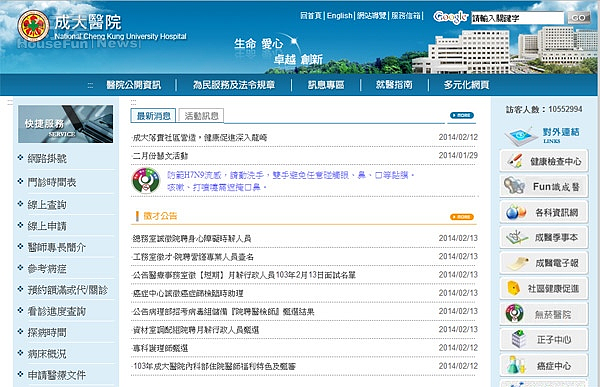Open 參考病症 quick service
This screenshot has width=600, height=387.
(47, 269)
